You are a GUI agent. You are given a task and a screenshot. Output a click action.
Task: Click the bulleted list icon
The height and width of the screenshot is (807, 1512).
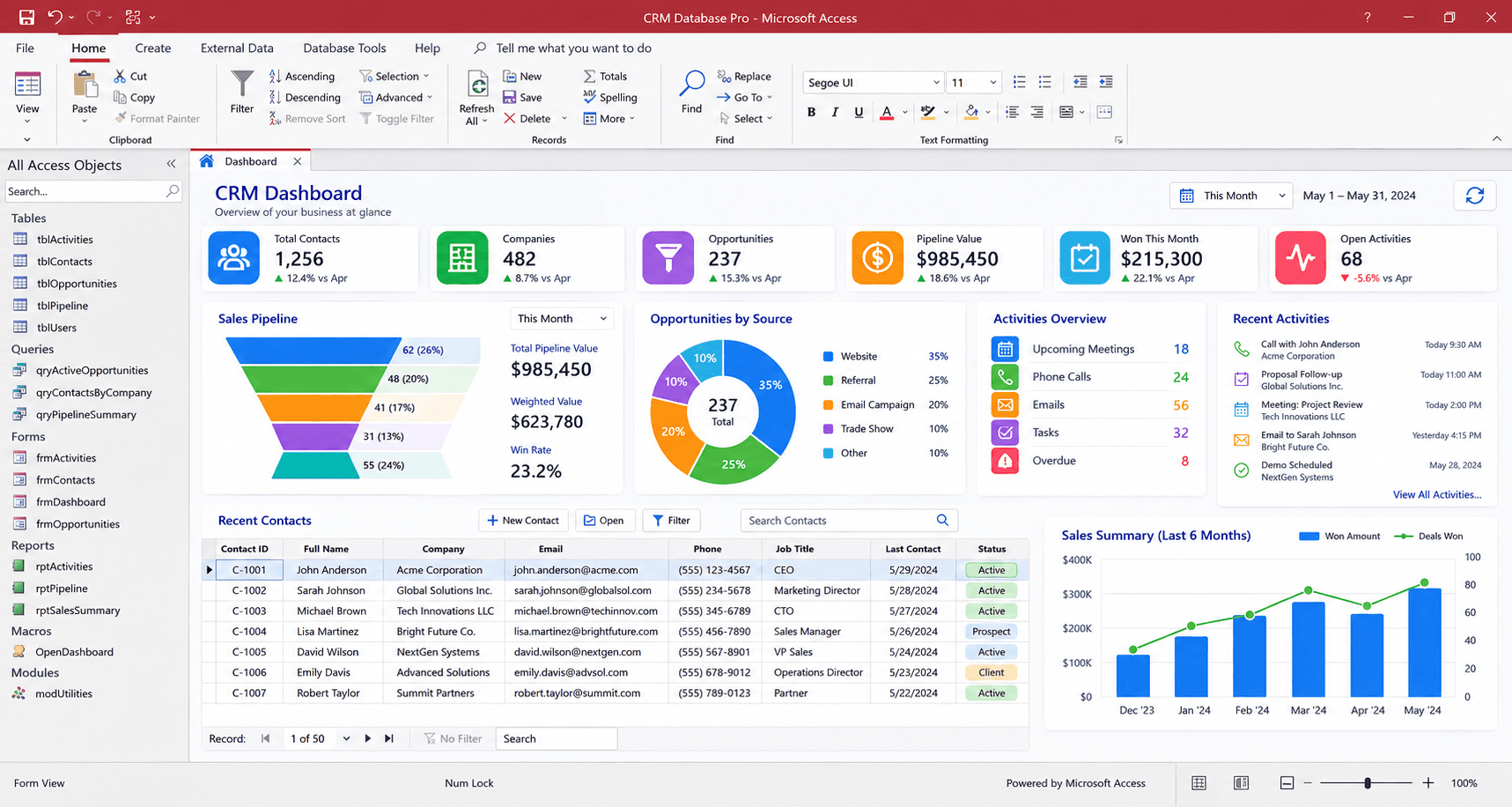point(1044,82)
